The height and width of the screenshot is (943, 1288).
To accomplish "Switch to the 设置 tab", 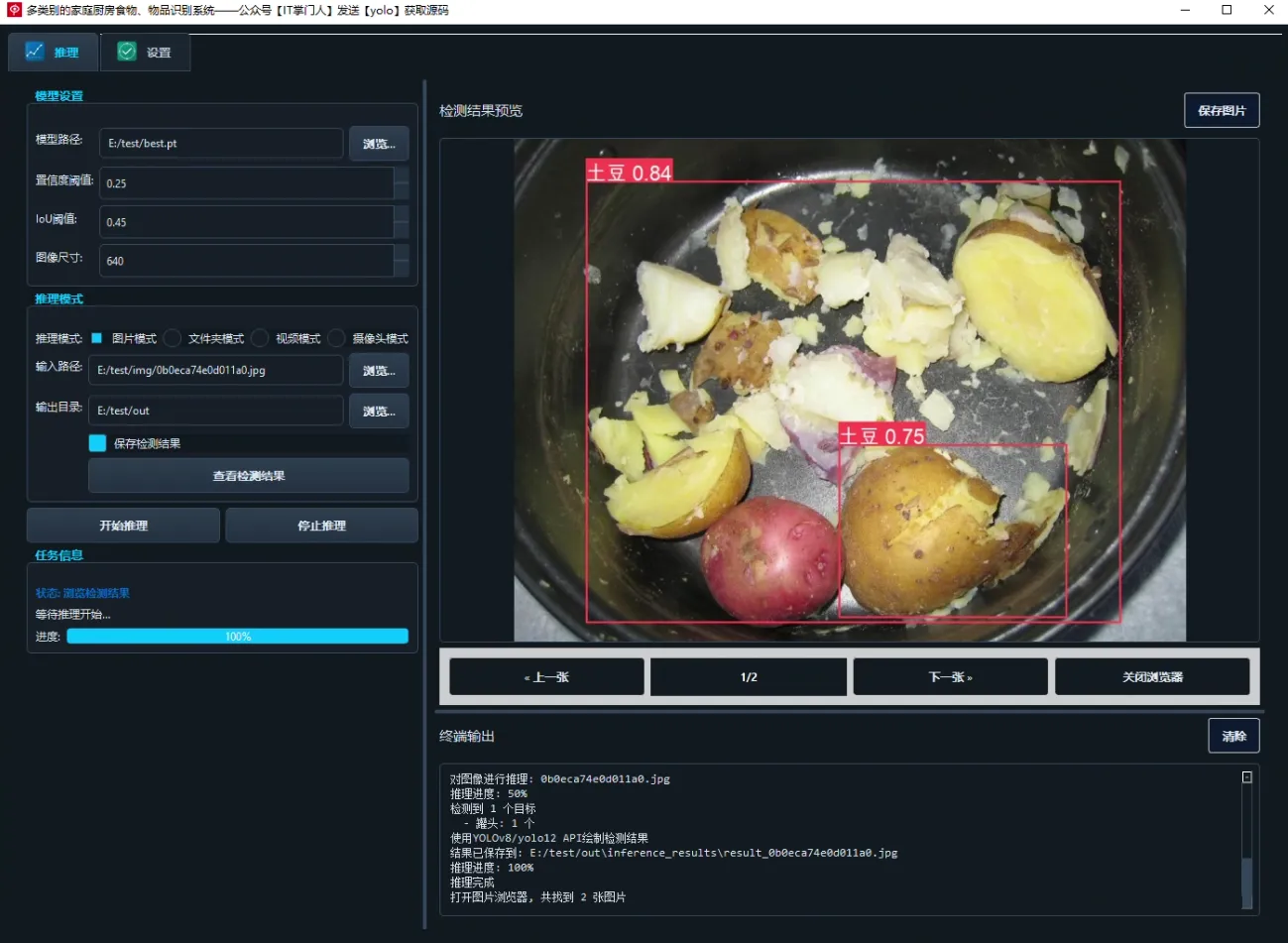I will tap(145, 53).
